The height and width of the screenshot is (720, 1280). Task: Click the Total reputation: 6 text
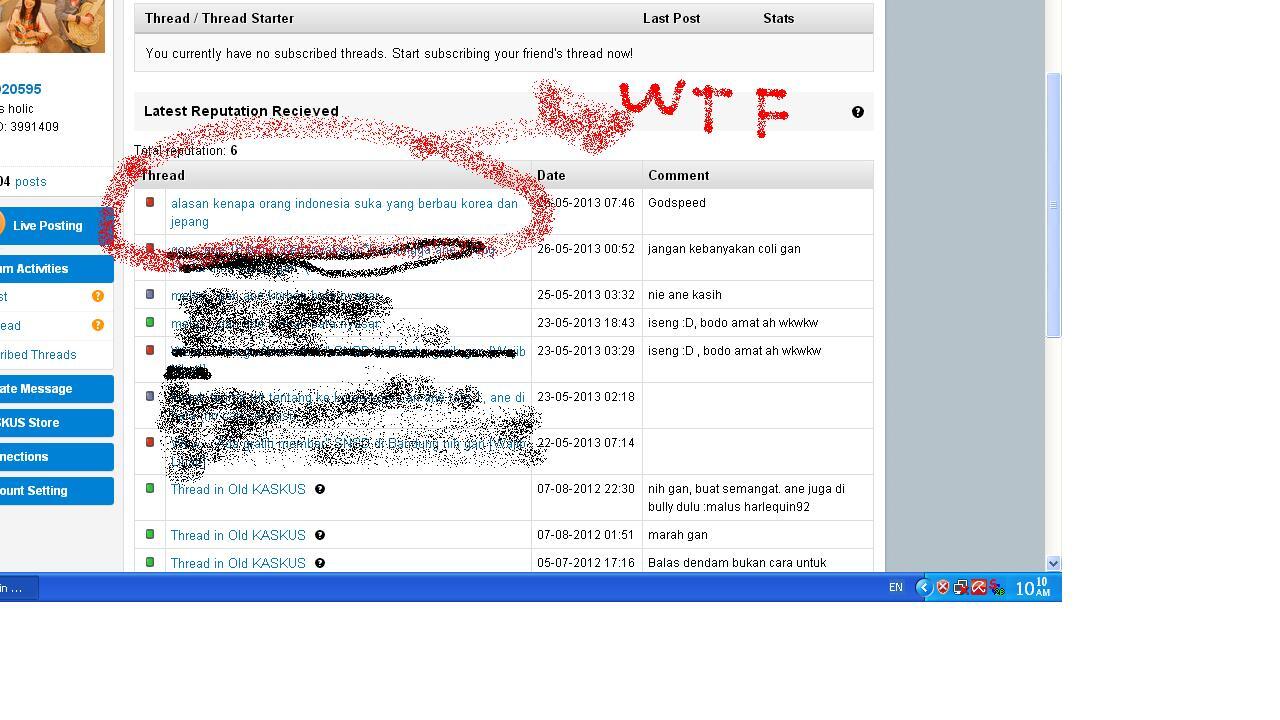pyautogui.click(x=186, y=151)
